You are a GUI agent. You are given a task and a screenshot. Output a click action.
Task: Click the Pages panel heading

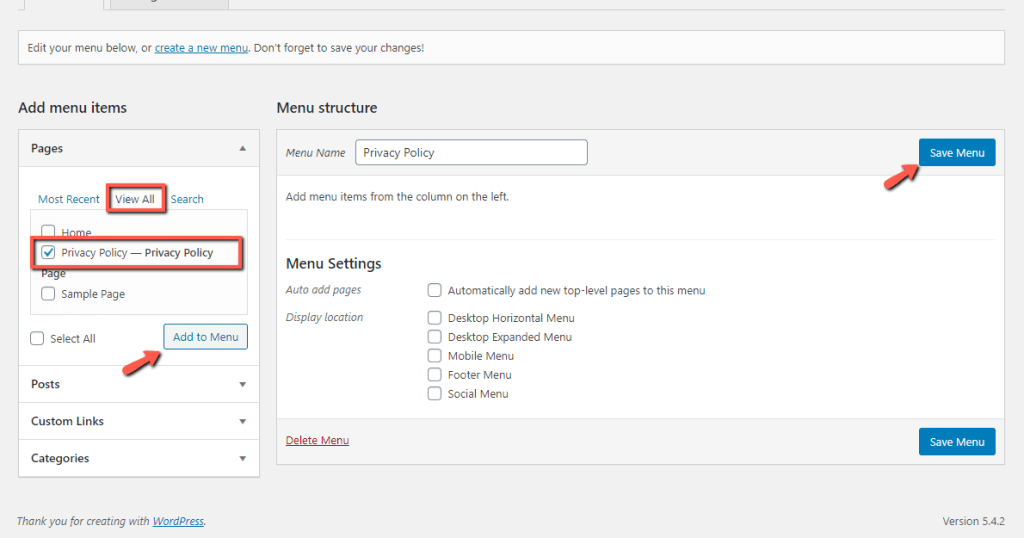(x=47, y=148)
